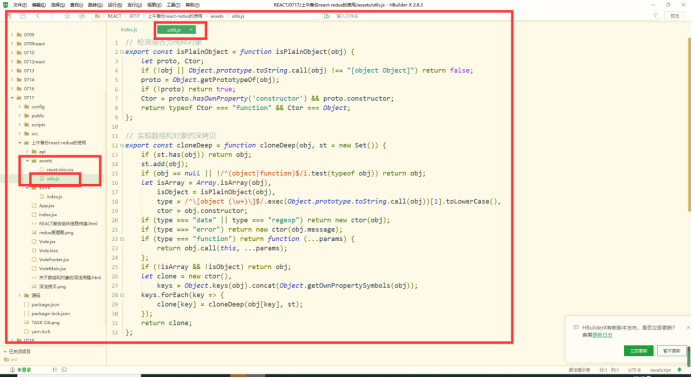
Task: Click the REACT segment in the breadcrumb
Action: coord(114,16)
